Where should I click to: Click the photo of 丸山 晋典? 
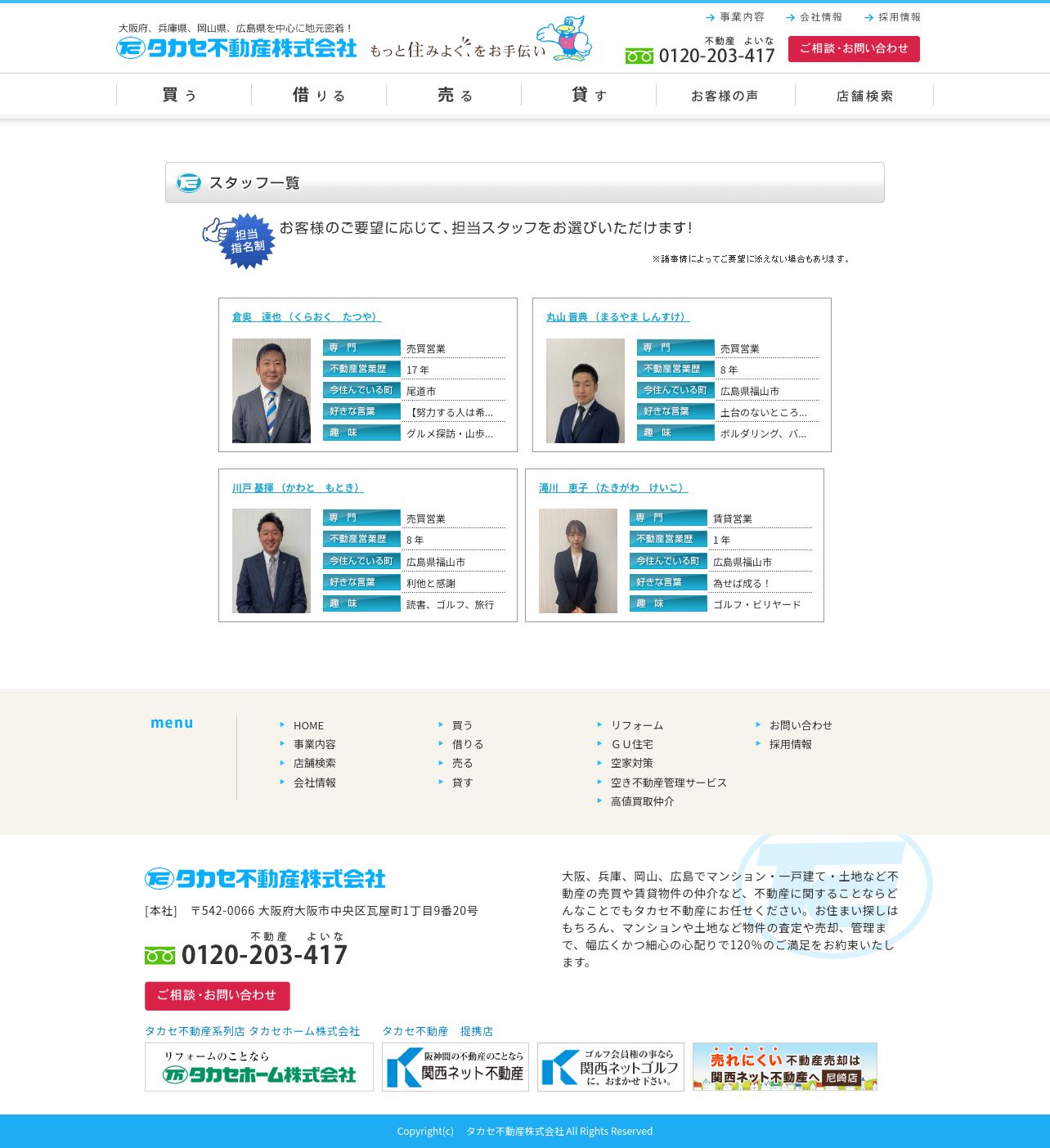586,391
